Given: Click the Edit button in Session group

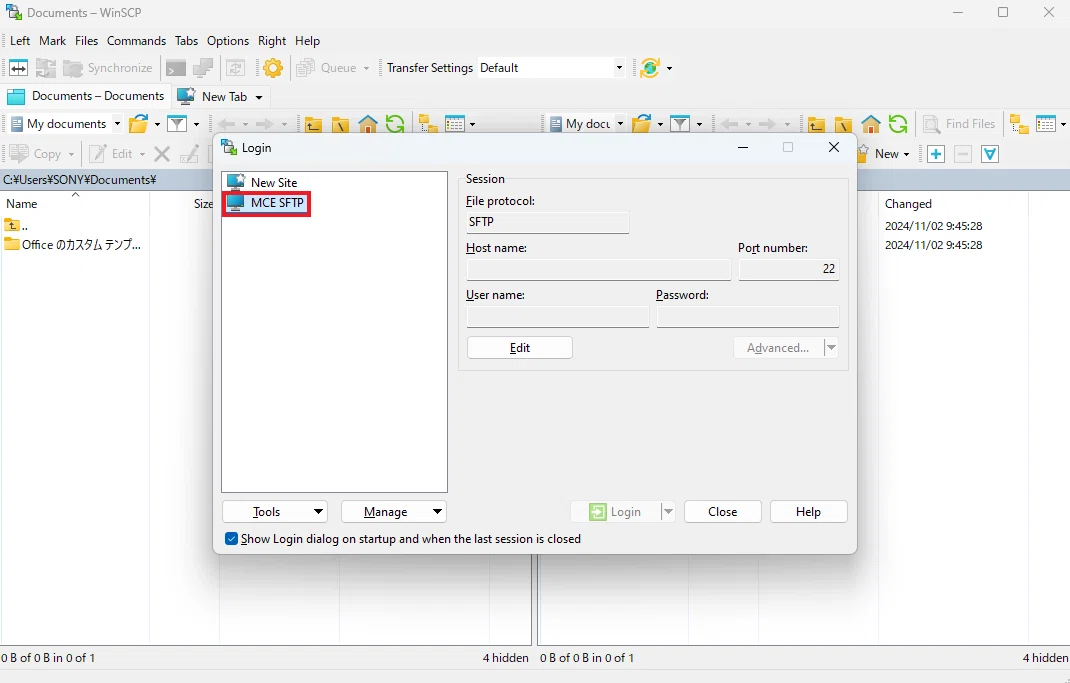Looking at the screenshot, I should (520, 348).
